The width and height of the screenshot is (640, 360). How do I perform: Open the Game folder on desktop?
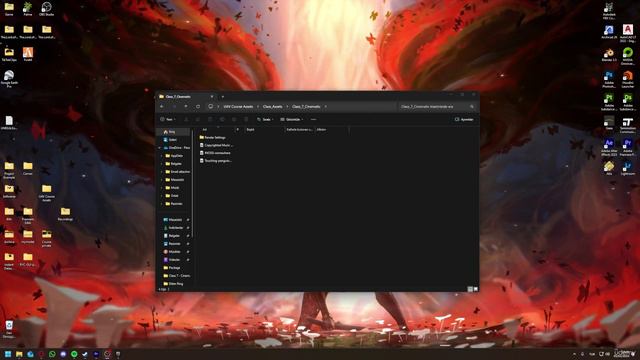point(9,9)
